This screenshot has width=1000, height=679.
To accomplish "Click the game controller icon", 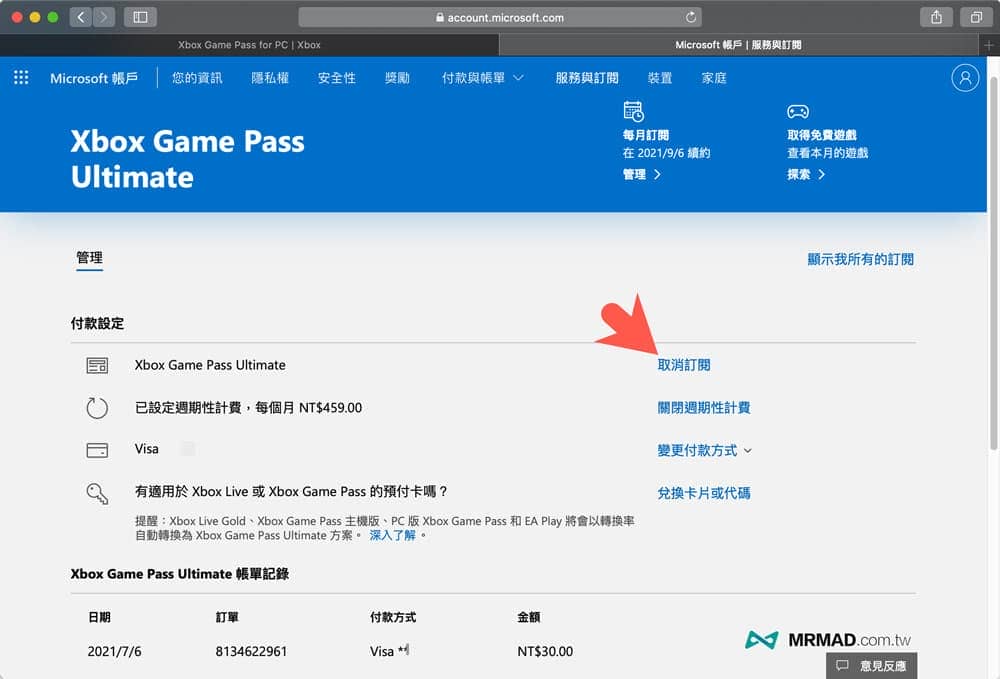I will (x=798, y=112).
